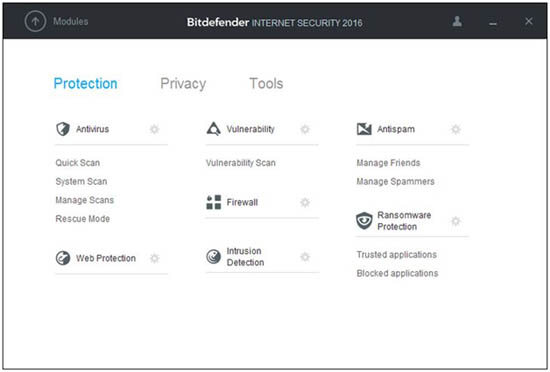Viewport: 550px width, 372px height.
Task: Start the Vulnerability Scan
Action: click(241, 163)
